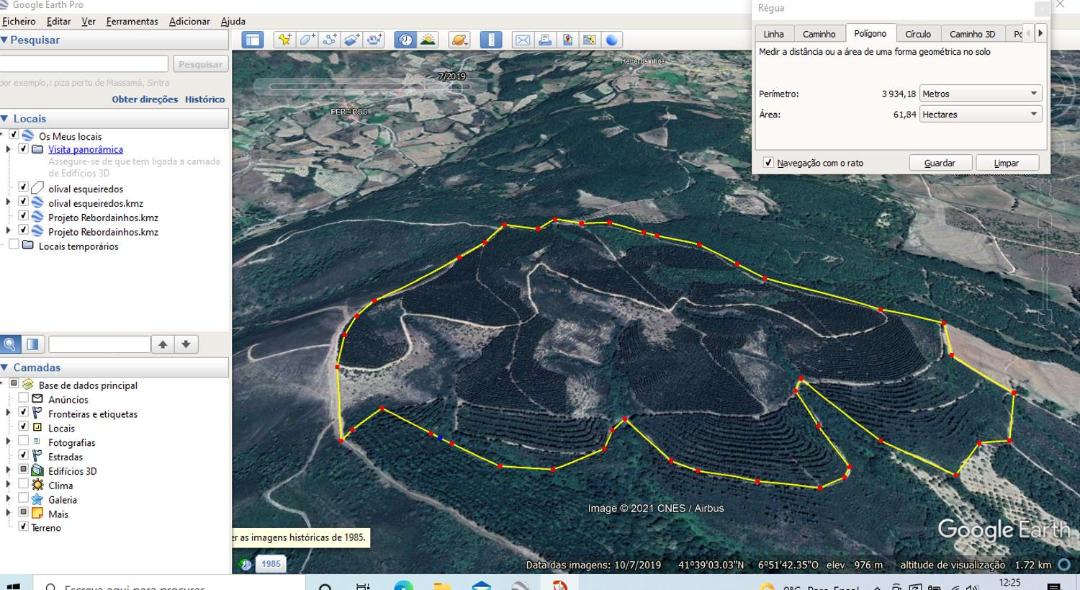Add a path from the toolbar

point(329,40)
